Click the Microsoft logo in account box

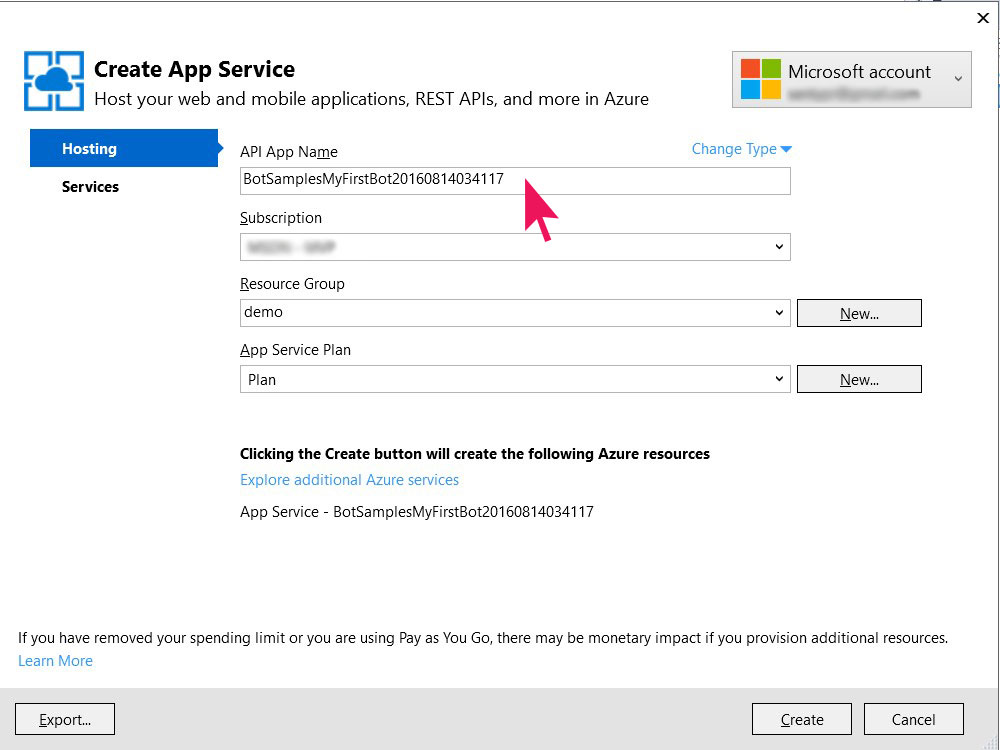click(x=760, y=80)
